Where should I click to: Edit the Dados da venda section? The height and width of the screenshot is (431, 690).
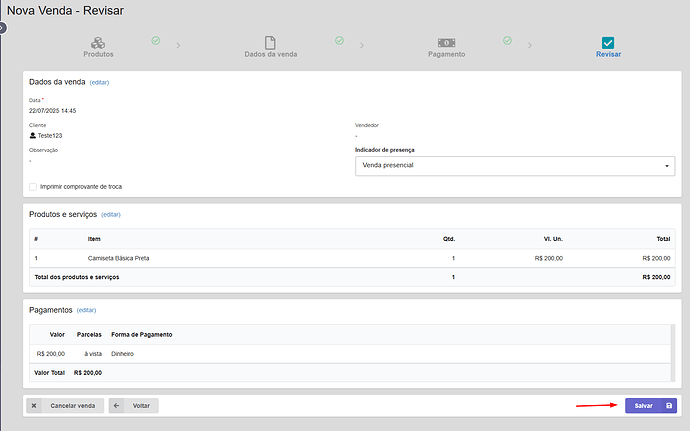(99, 82)
